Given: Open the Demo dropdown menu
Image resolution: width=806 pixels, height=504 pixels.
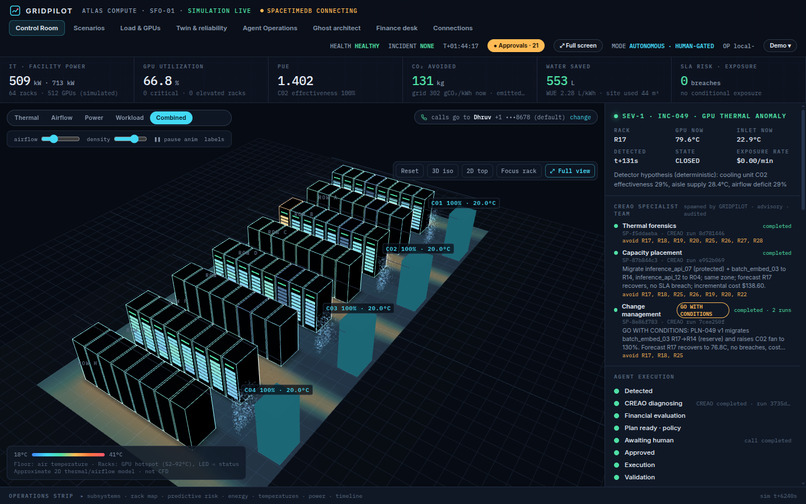Looking at the screenshot, I should click(780, 46).
